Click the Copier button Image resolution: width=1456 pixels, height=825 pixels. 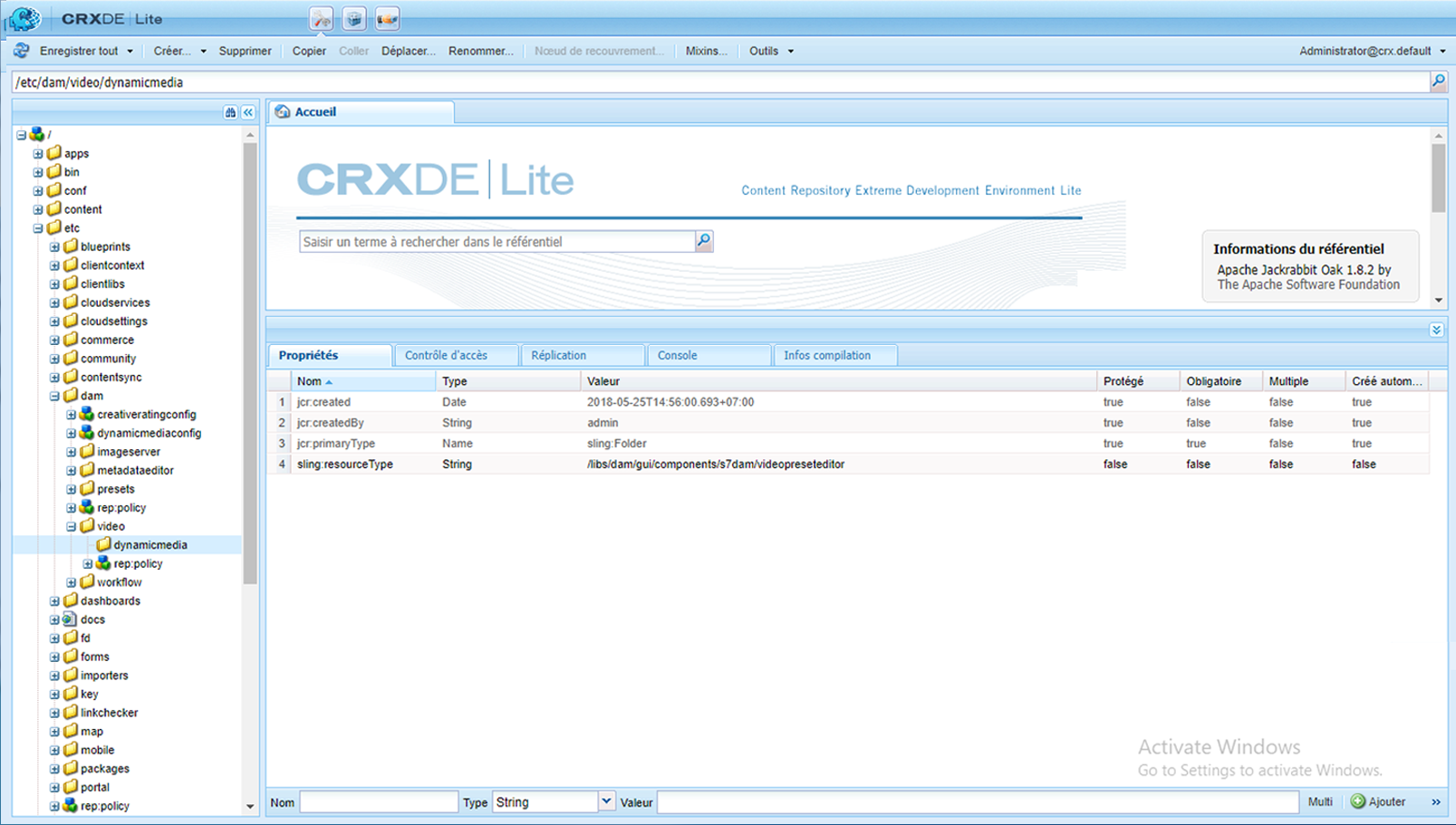click(309, 51)
